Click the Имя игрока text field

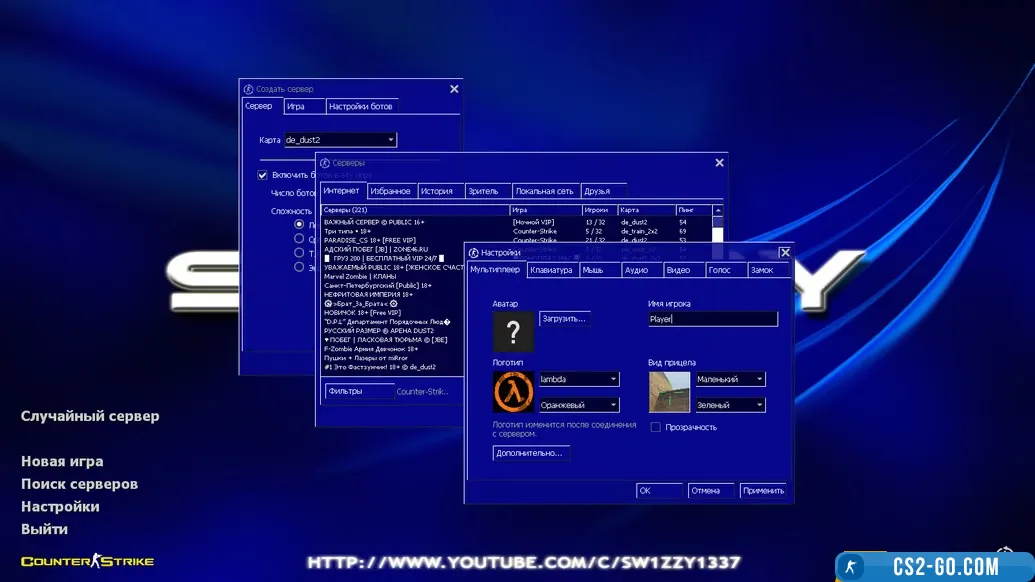(x=712, y=319)
